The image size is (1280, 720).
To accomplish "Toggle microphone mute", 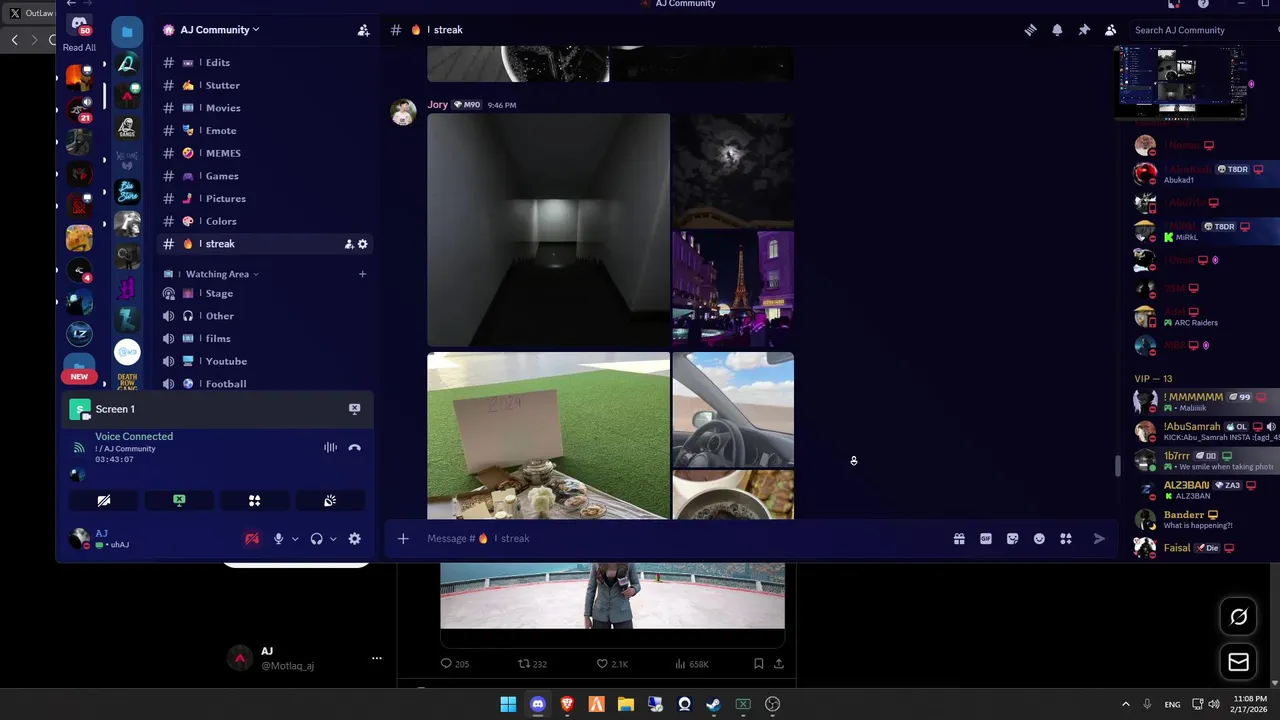I will [x=279, y=539].
